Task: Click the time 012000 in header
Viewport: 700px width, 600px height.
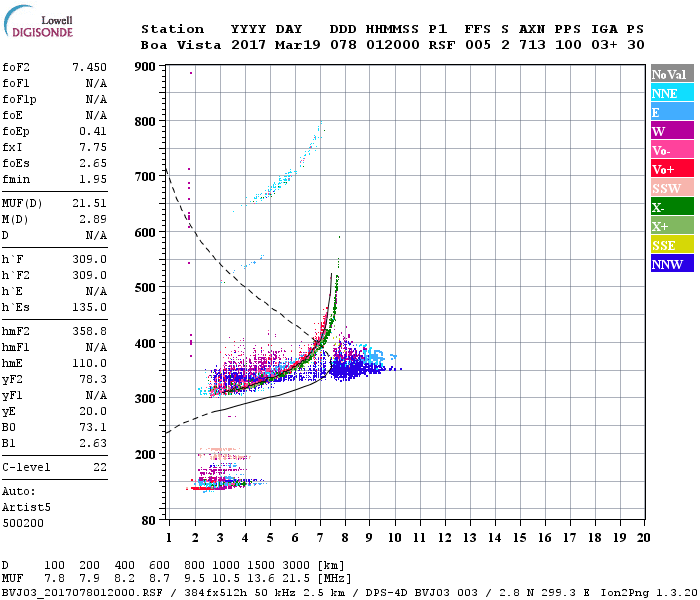Action: tap(393, 45)
